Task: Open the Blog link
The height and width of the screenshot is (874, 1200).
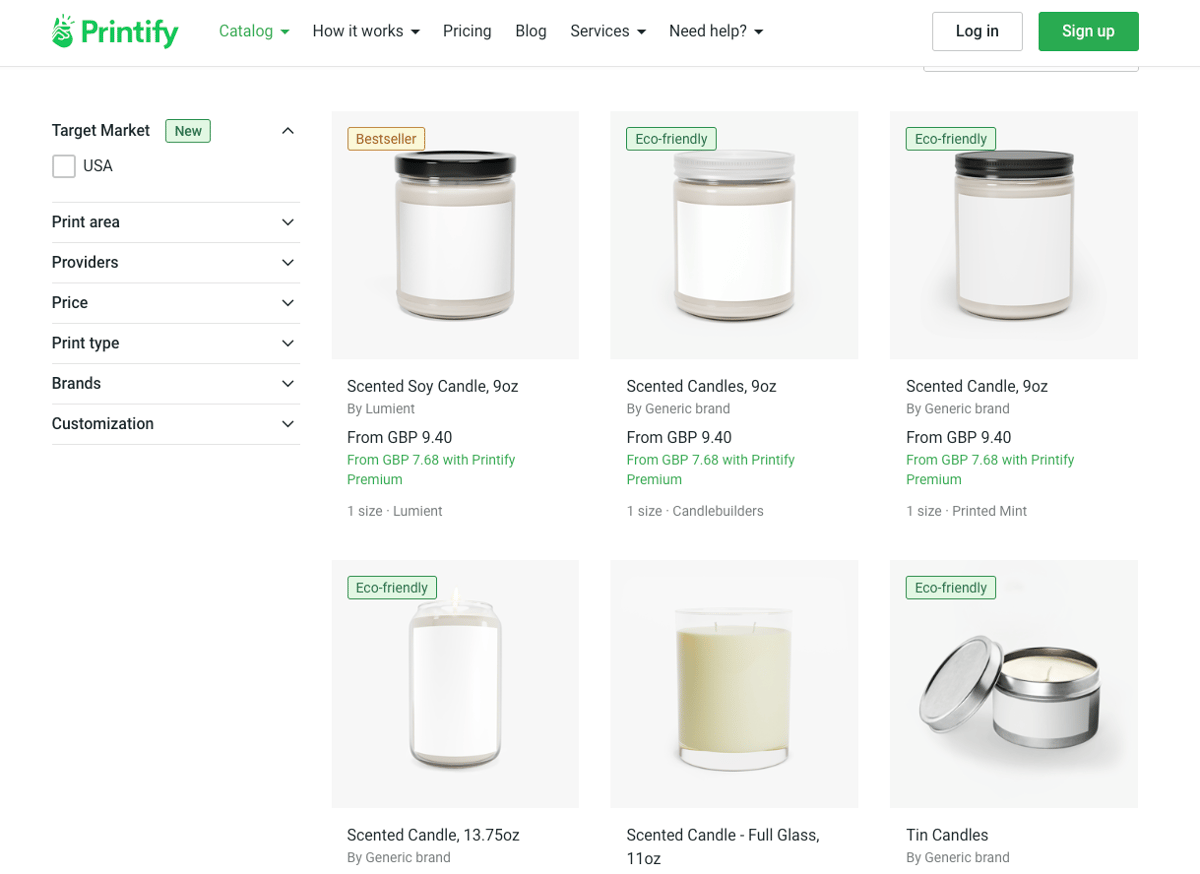Action: point(531,31)
